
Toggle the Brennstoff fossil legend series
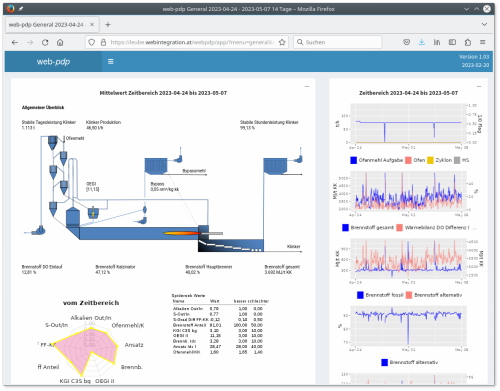coord(380,295)
